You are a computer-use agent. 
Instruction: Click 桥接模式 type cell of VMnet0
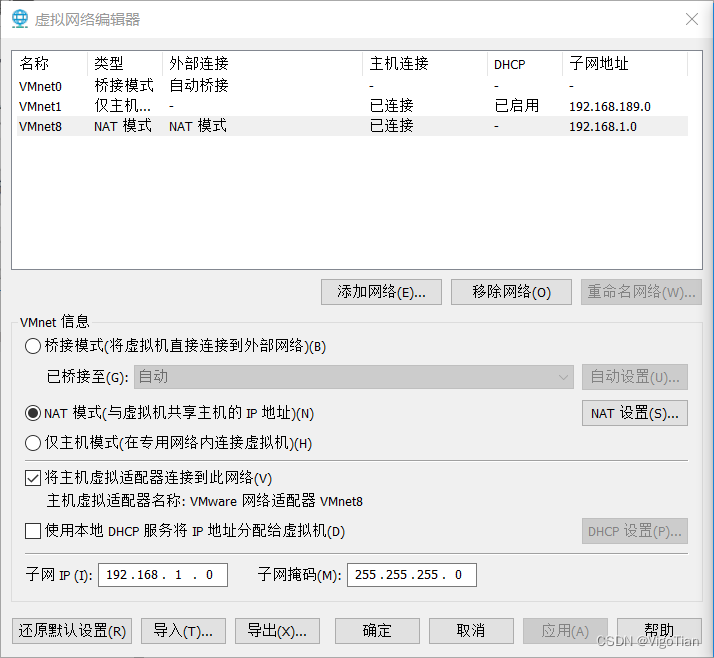click(x=124, y=86)
